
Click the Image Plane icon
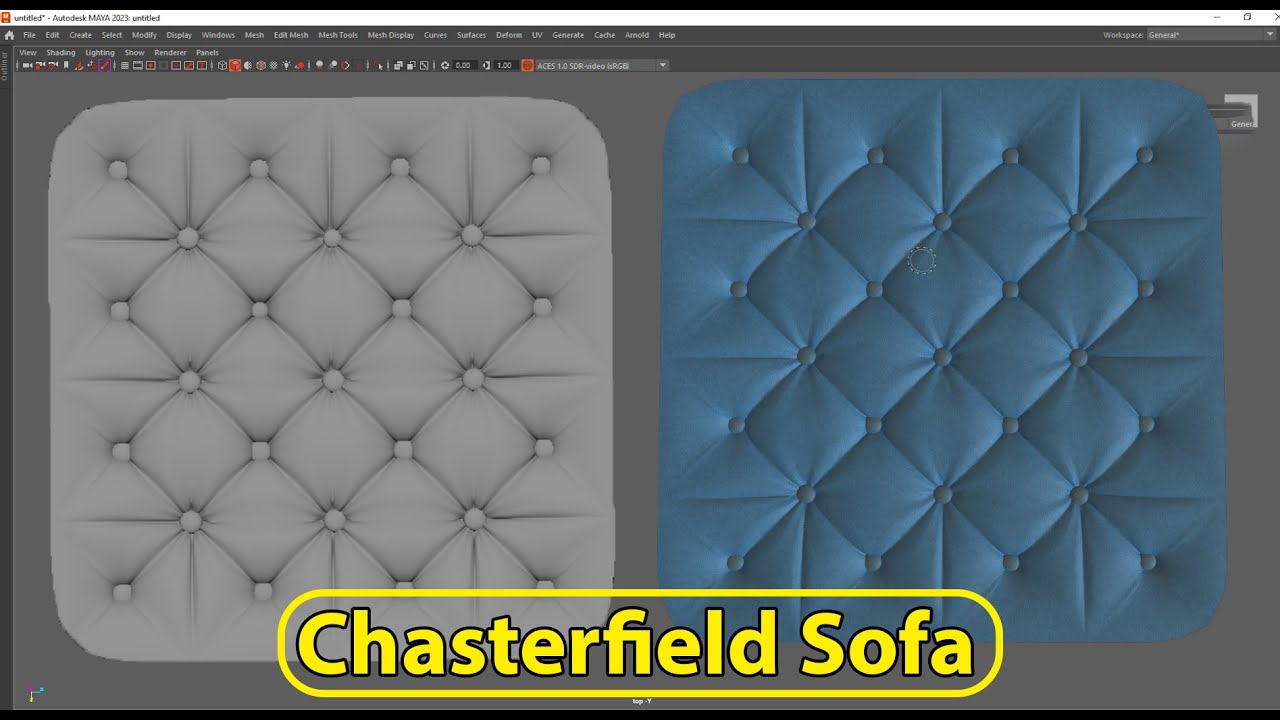pos(79,65)
